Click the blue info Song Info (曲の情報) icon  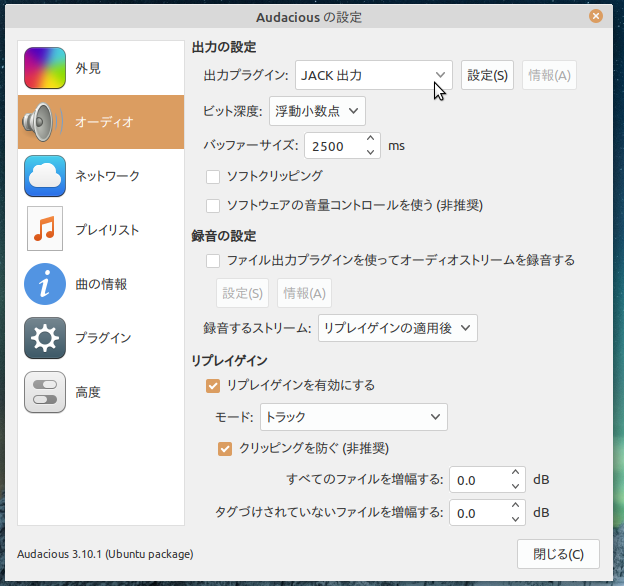[x=45, y=284]
